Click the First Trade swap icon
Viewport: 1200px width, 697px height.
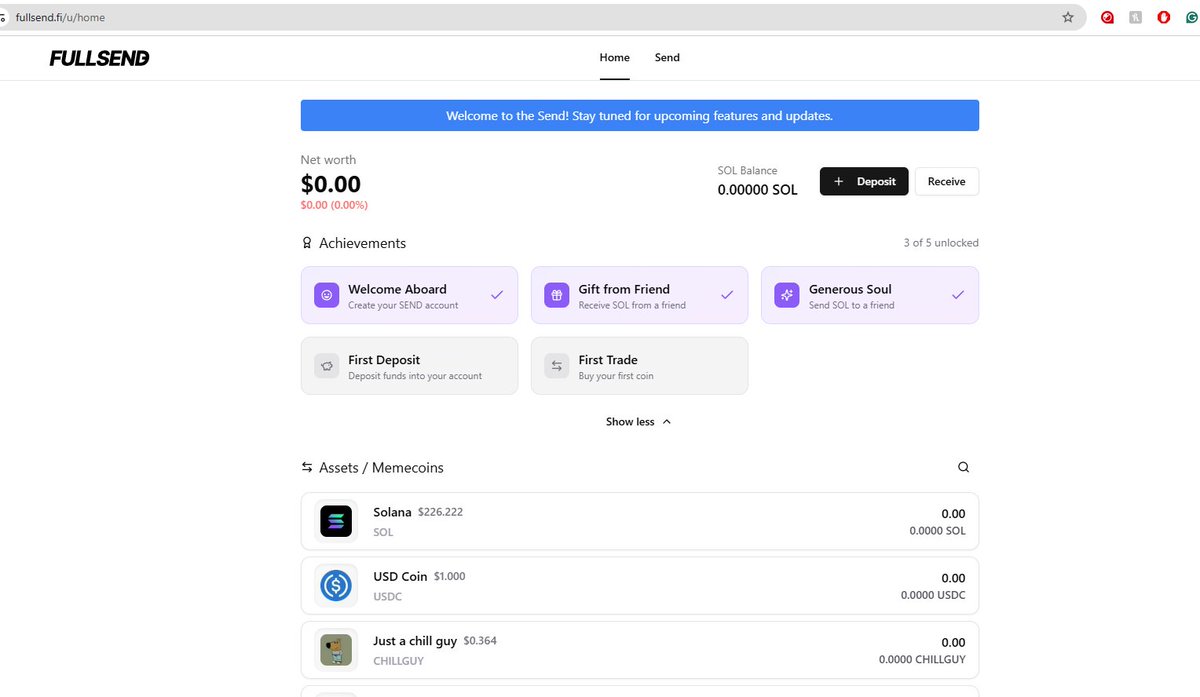557,366
